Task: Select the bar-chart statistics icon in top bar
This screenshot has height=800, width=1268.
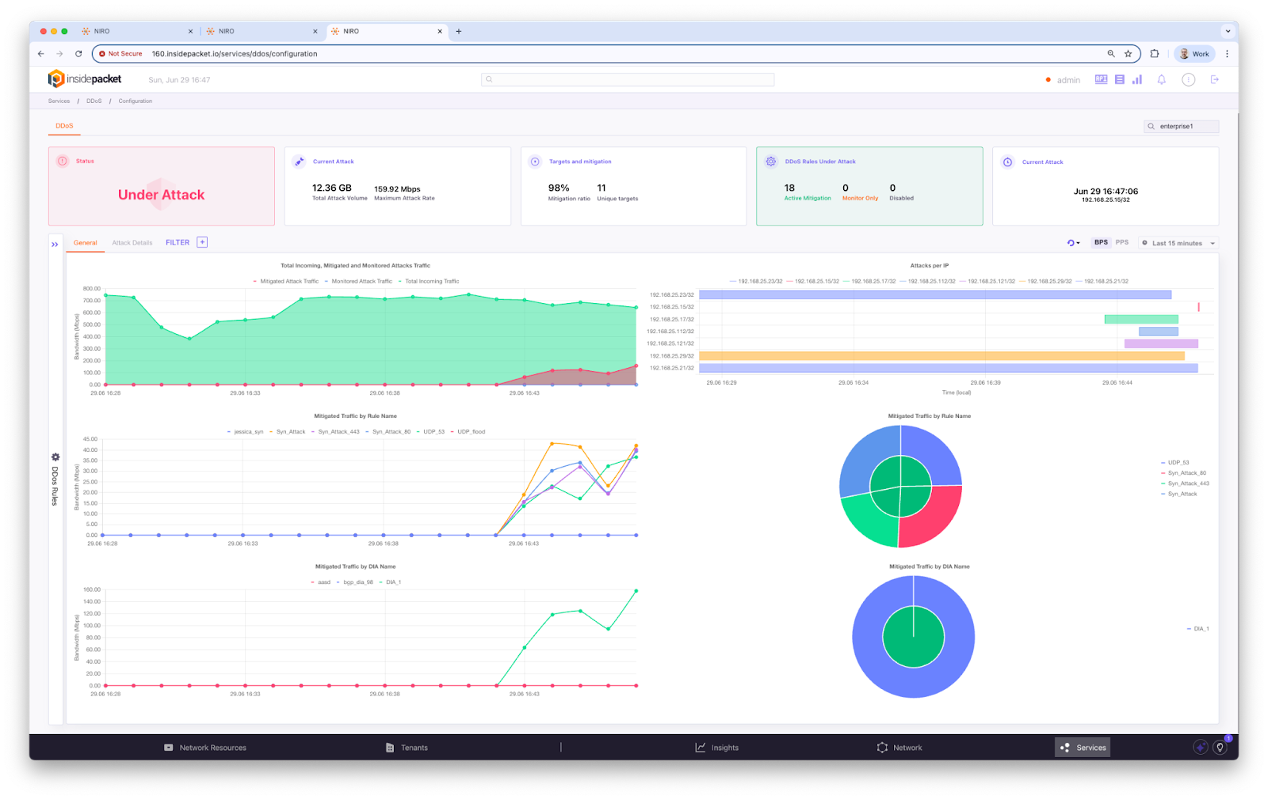Action: (1137, 78)
